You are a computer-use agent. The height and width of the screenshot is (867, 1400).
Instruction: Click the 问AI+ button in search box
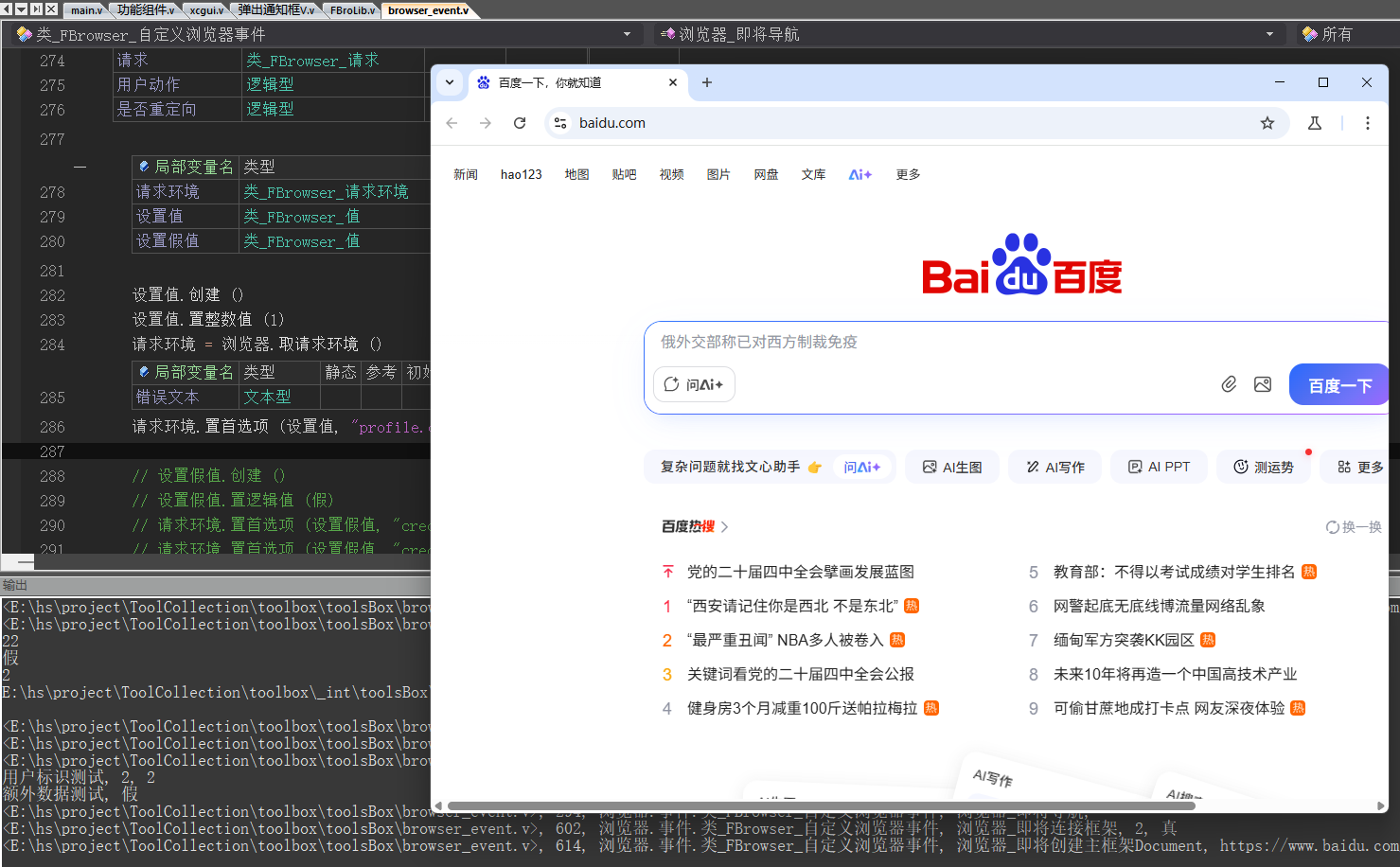(x=694, y=384)
